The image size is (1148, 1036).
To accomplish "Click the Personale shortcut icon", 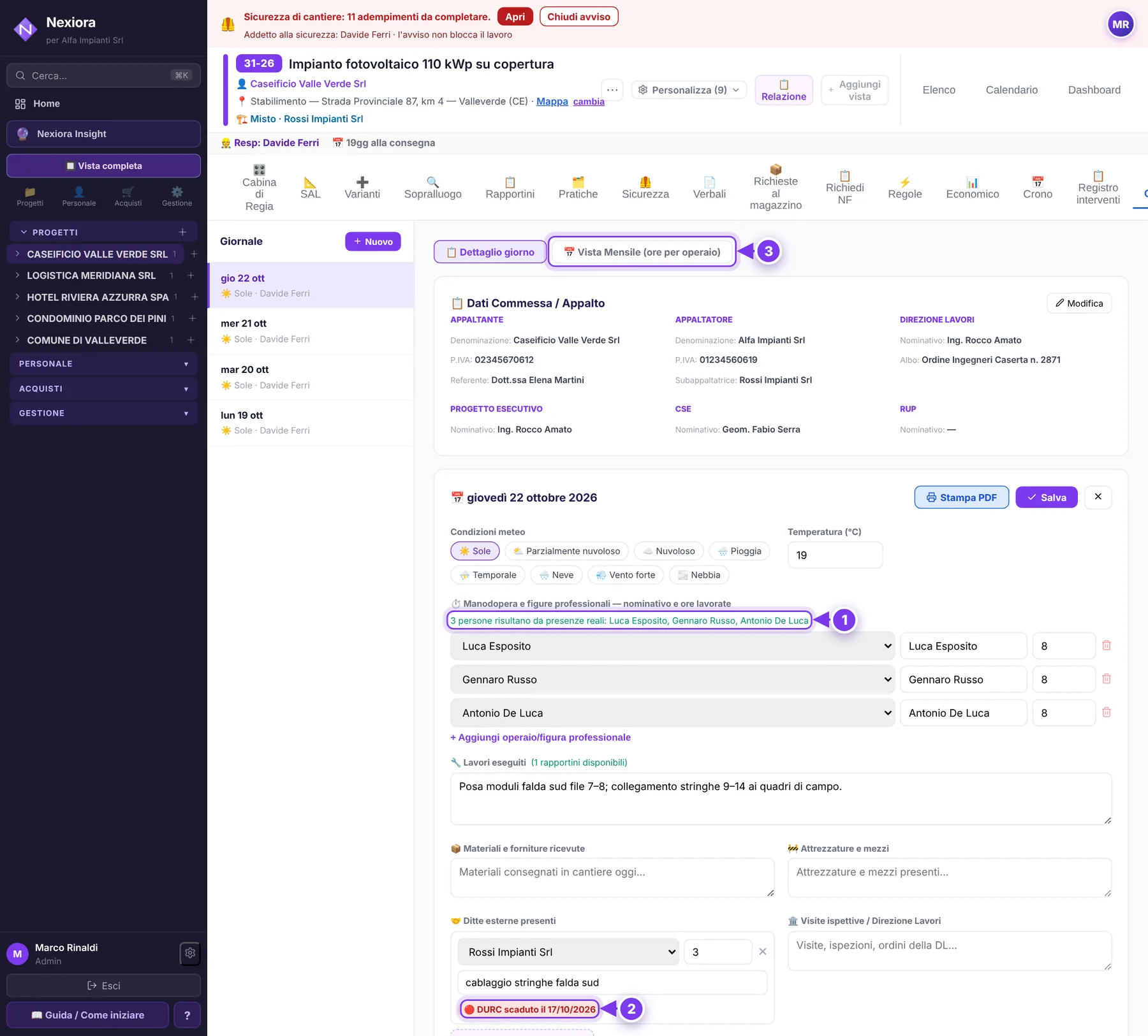I will [x=79, y=196].
